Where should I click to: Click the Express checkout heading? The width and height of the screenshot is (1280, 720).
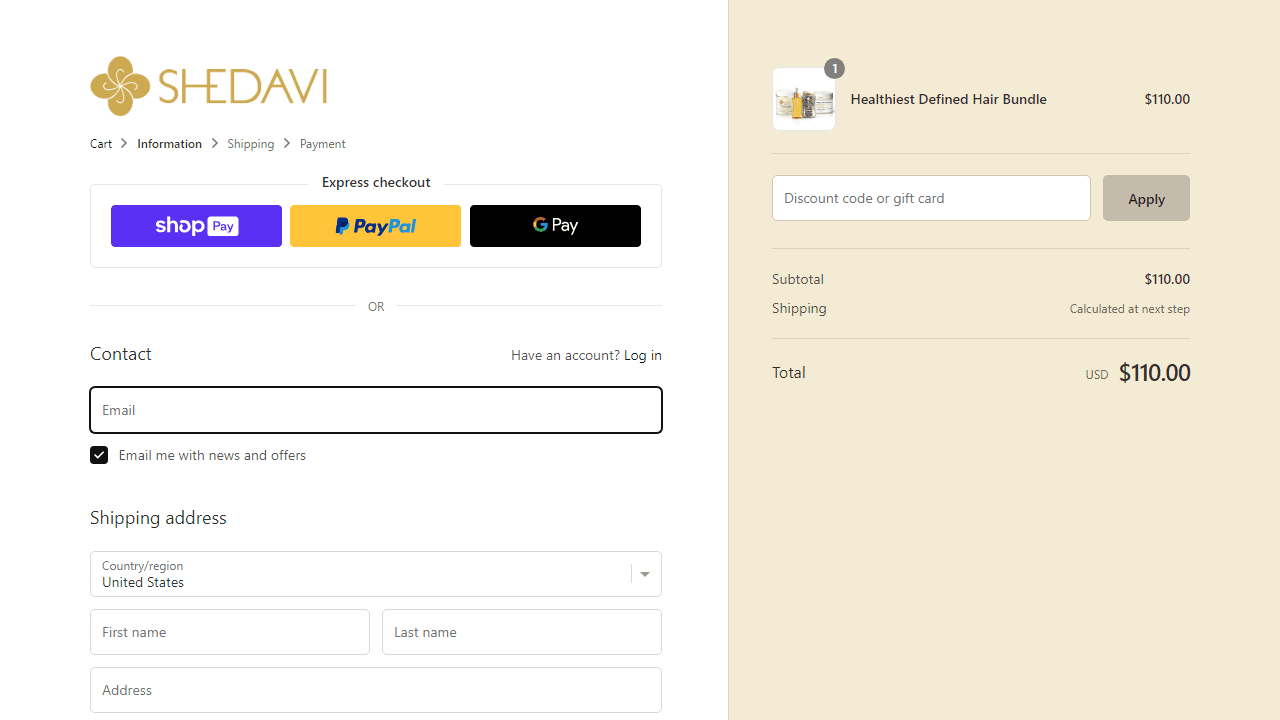pos(376,182)
